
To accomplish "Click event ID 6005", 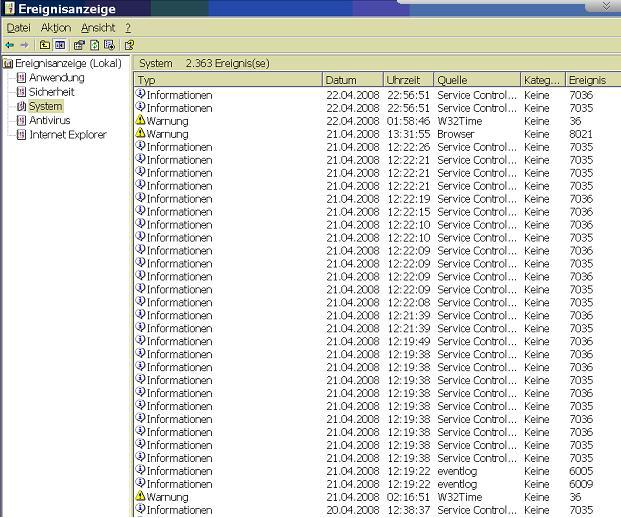I will 581,471.
